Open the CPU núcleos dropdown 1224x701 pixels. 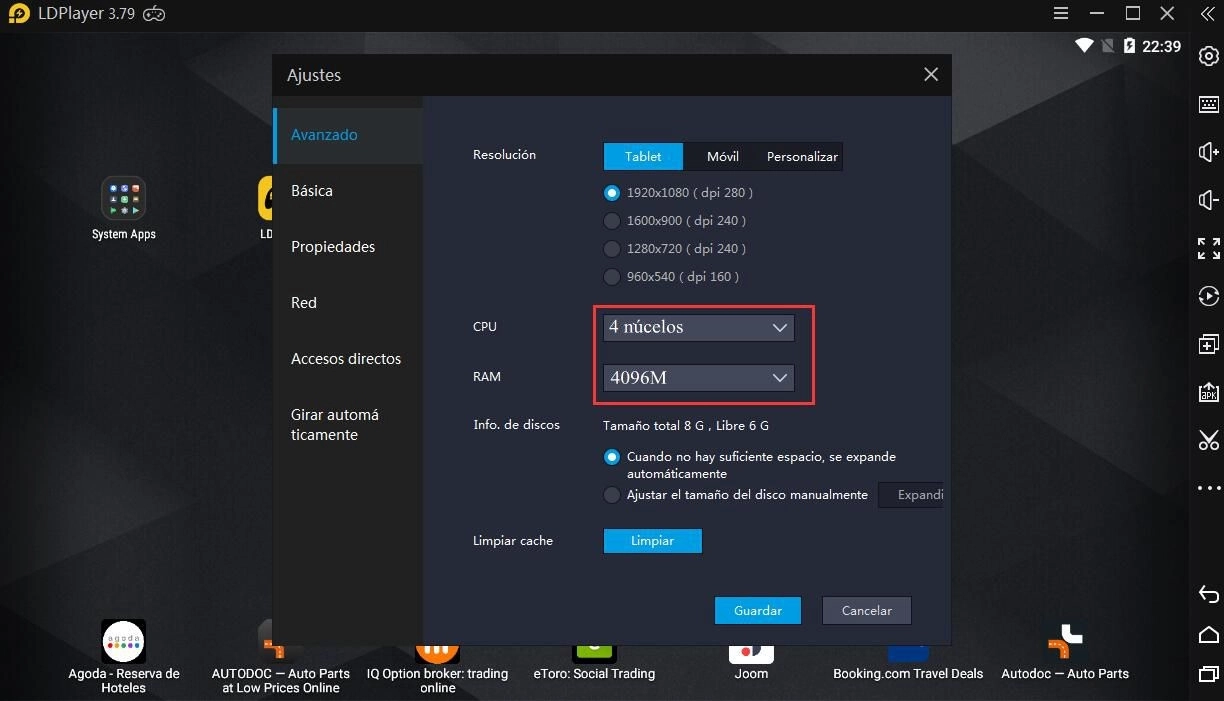(x=697, y=327)
